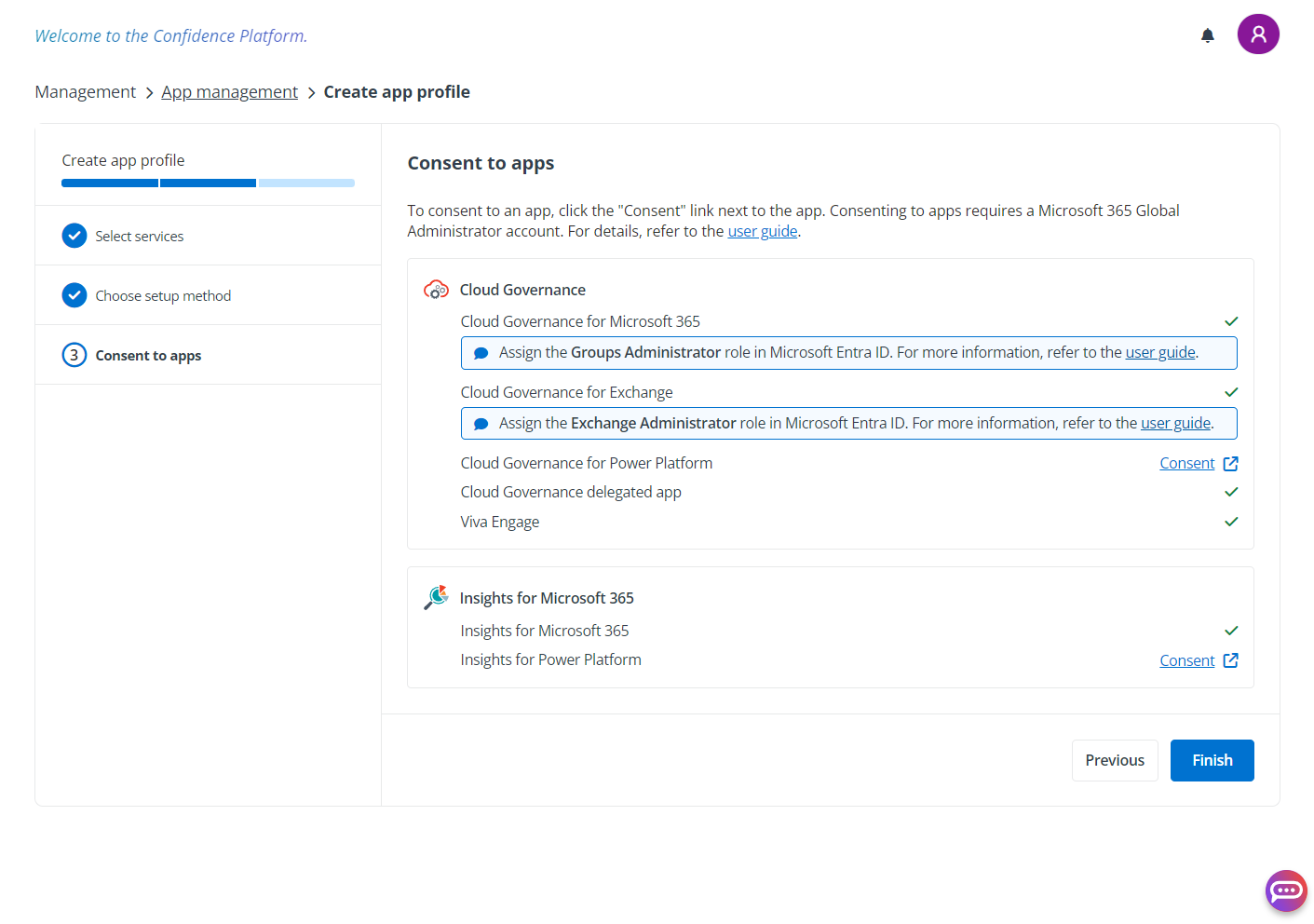The height and width of the screenshot is (924, 1314).
Task: Open the chatbot assistant icon at bottom right
Action: tap(1286, 891)
